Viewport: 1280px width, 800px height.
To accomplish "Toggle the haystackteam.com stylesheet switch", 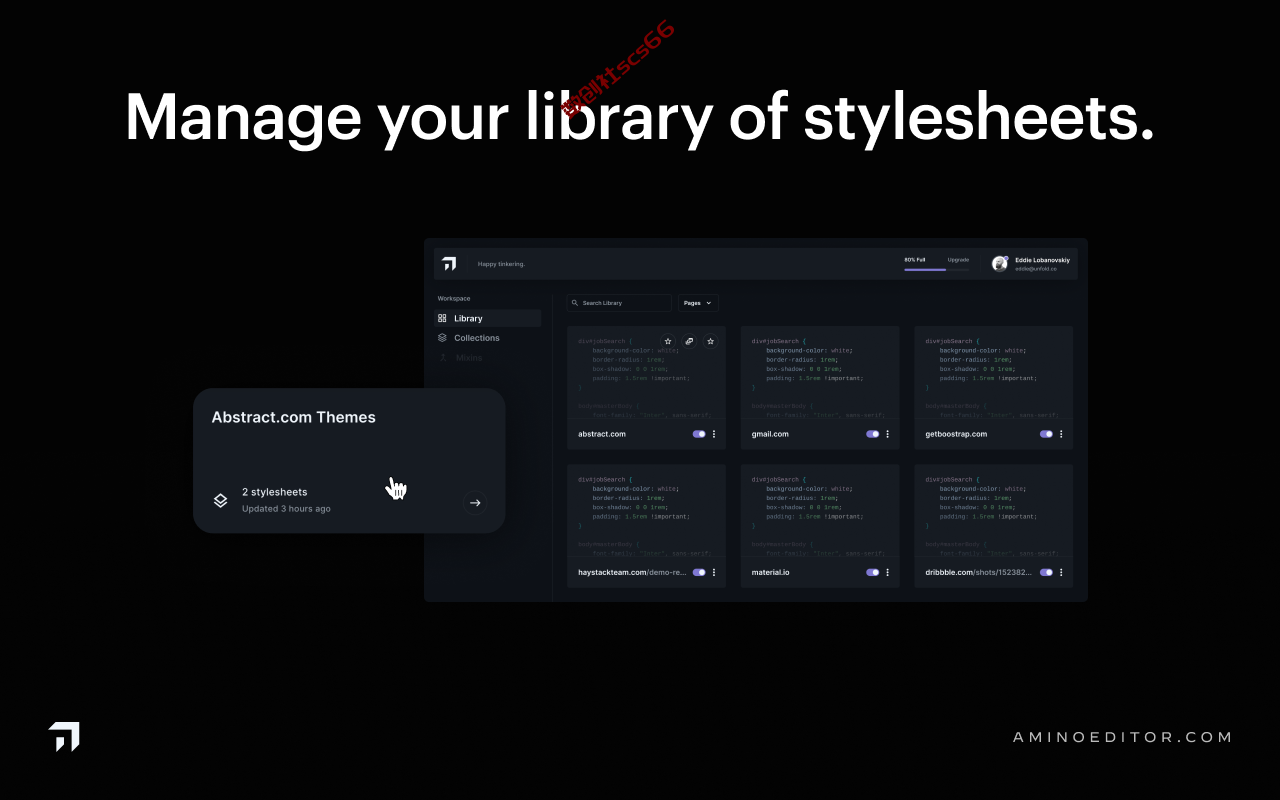I will (699, 572).
